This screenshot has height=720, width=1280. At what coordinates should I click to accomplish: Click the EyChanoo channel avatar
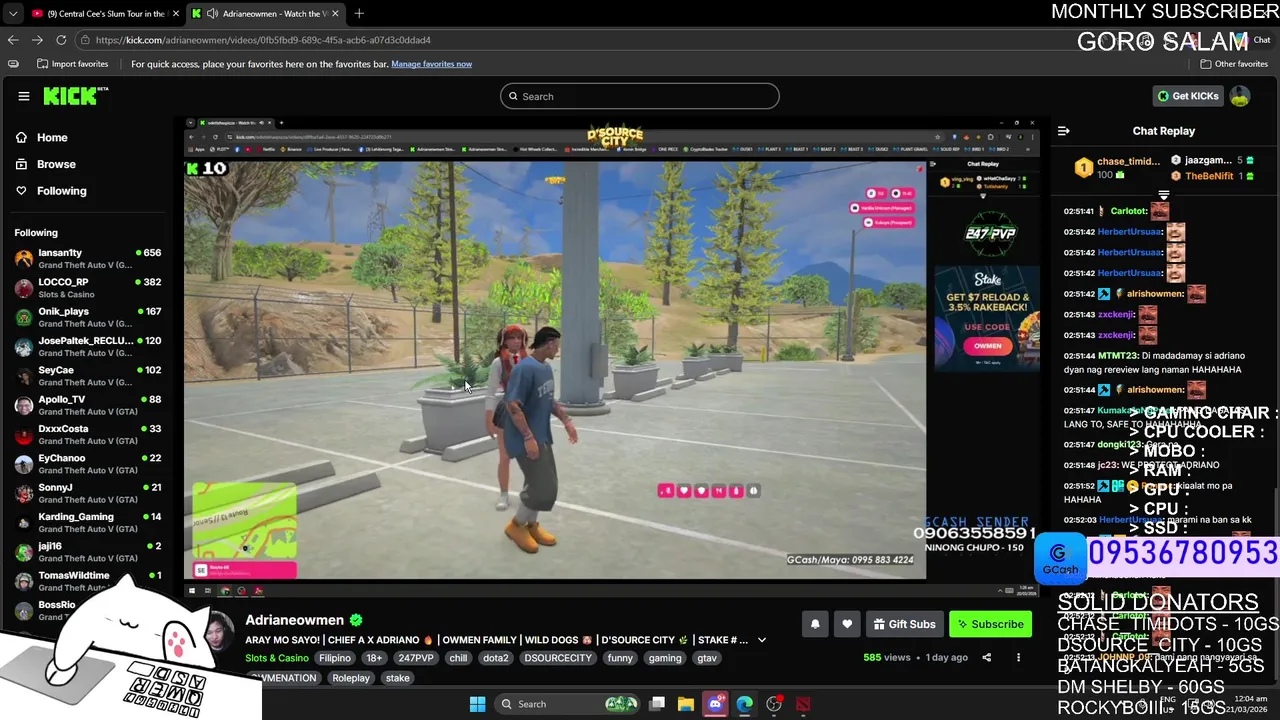tap(23, 464)
